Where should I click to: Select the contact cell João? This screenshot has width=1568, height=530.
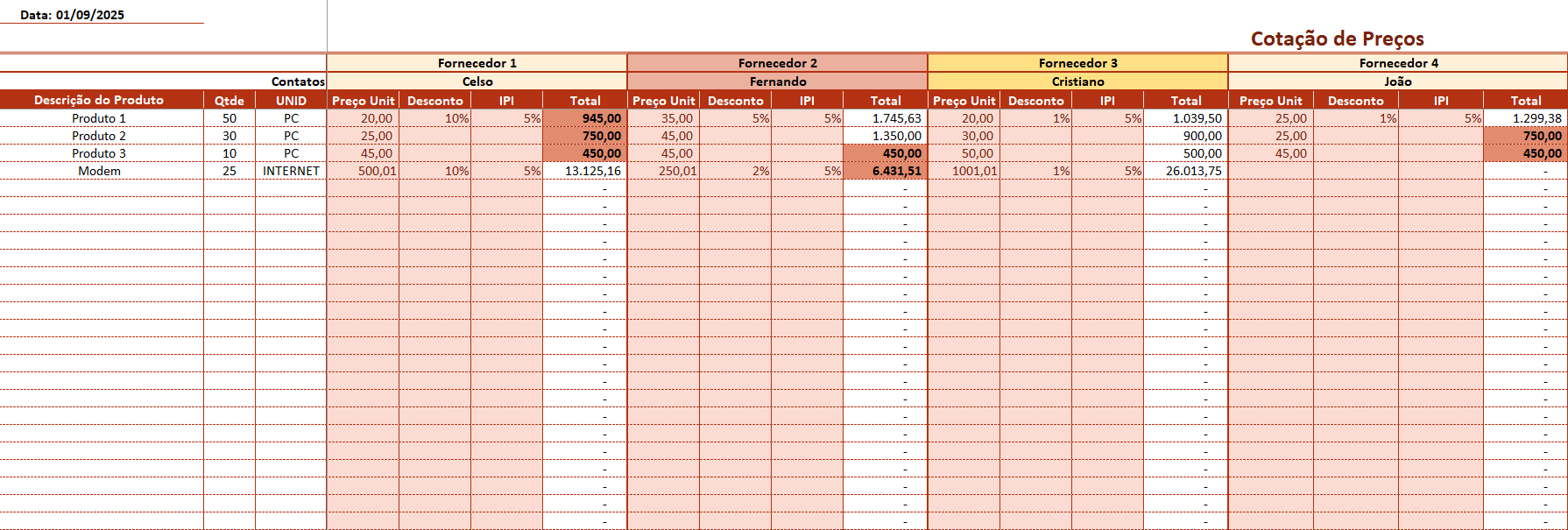point(1398,81)
